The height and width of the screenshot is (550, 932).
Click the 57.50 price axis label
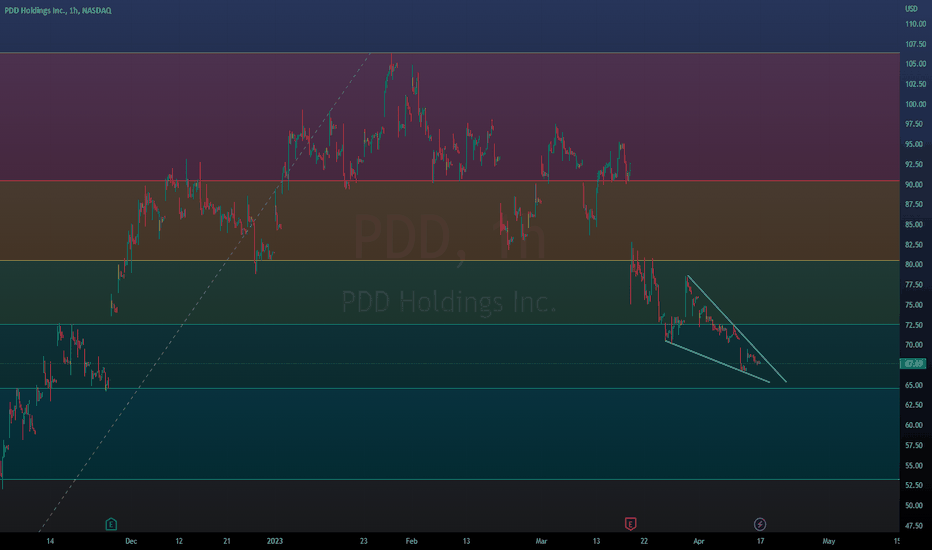click(915, 445)
